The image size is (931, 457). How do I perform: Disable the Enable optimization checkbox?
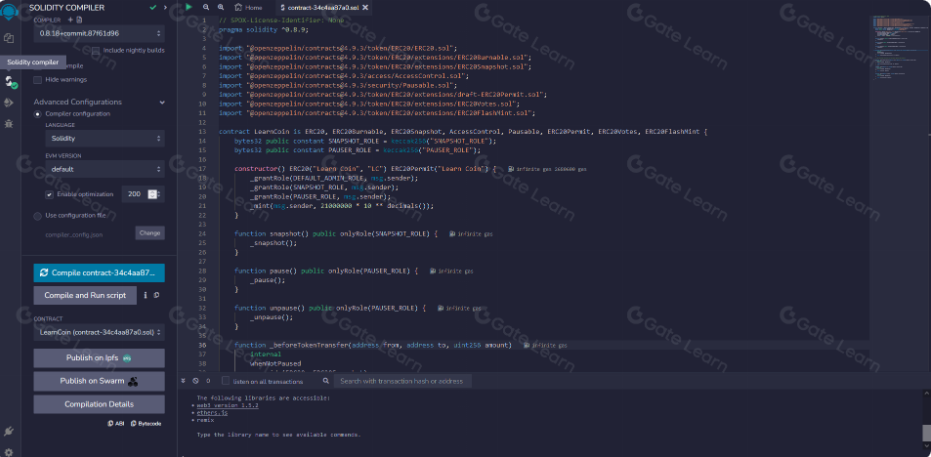tap(50, 195)
